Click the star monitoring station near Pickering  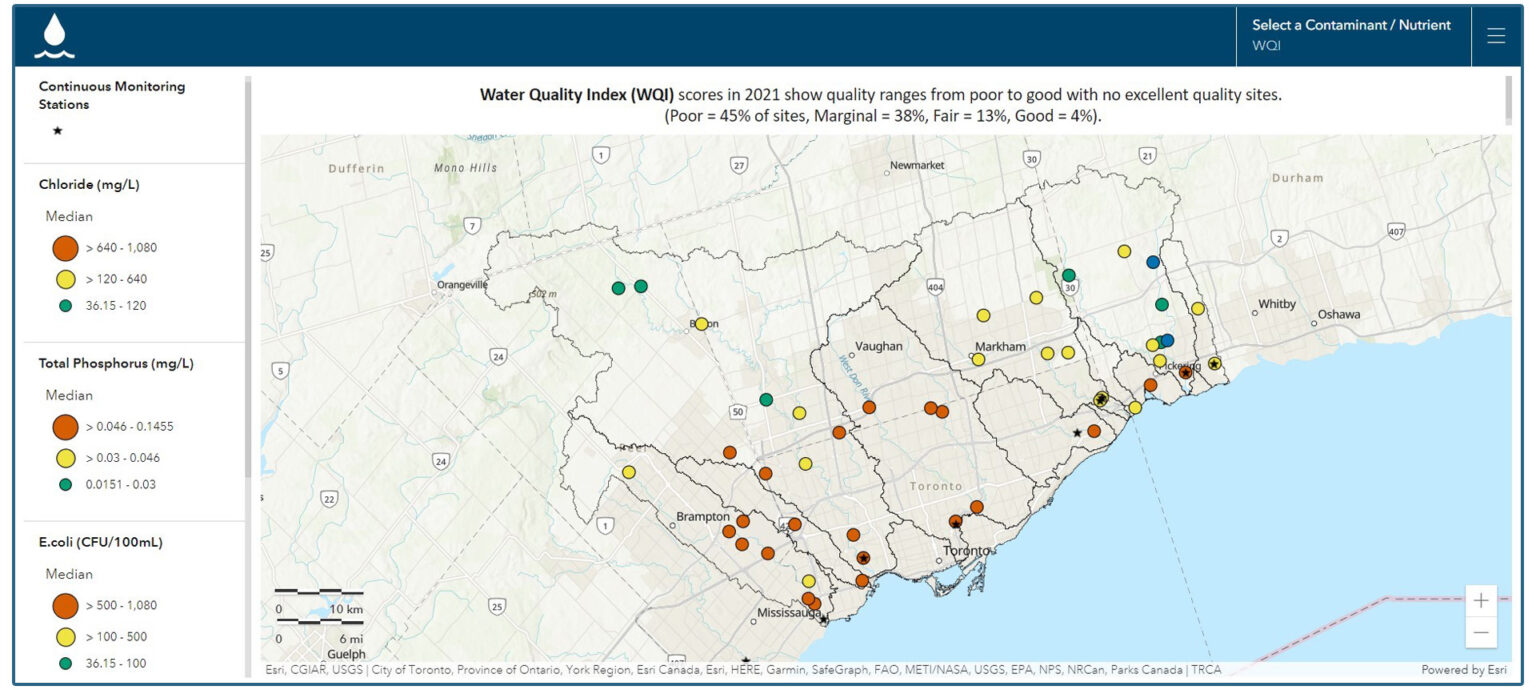(x=1186, y=371)
